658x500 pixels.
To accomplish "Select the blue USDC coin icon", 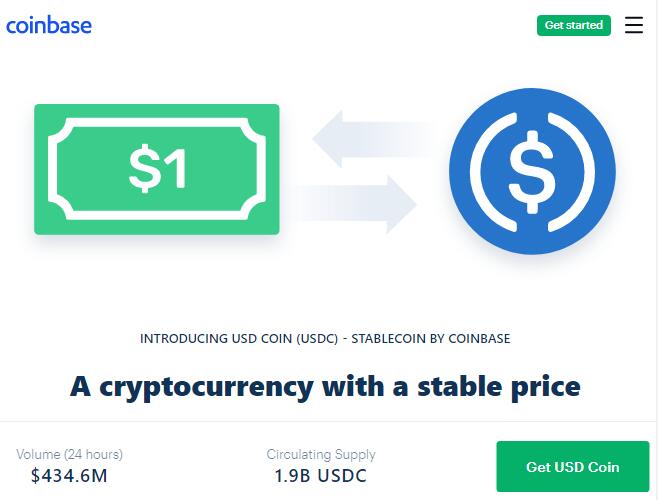I will pos(532,171).
